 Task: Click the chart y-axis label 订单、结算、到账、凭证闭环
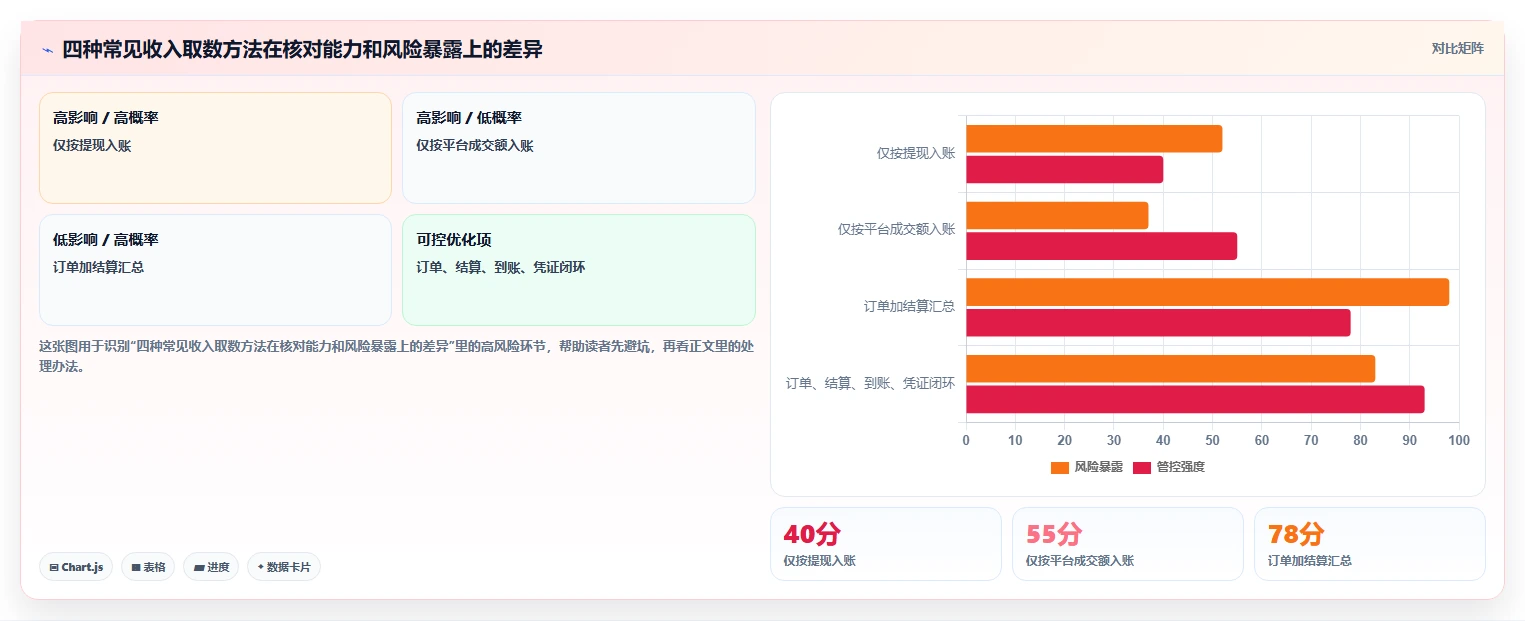(x=870, y=383)
